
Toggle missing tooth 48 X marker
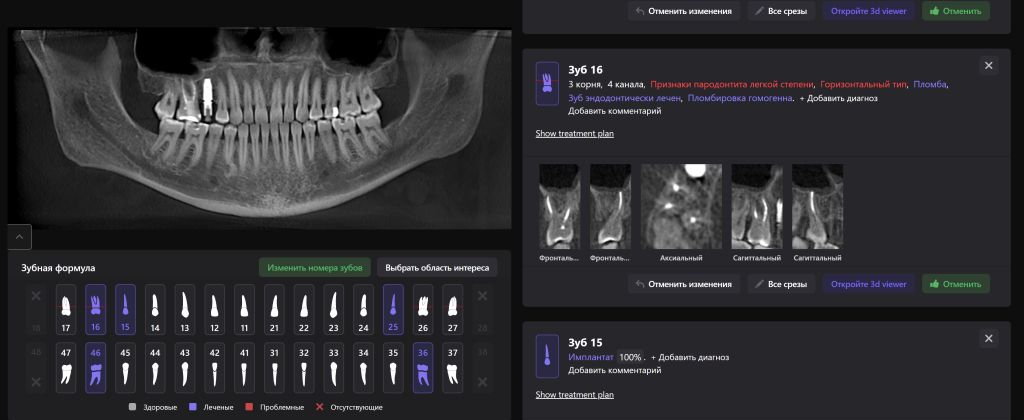(x=36, y=380)
